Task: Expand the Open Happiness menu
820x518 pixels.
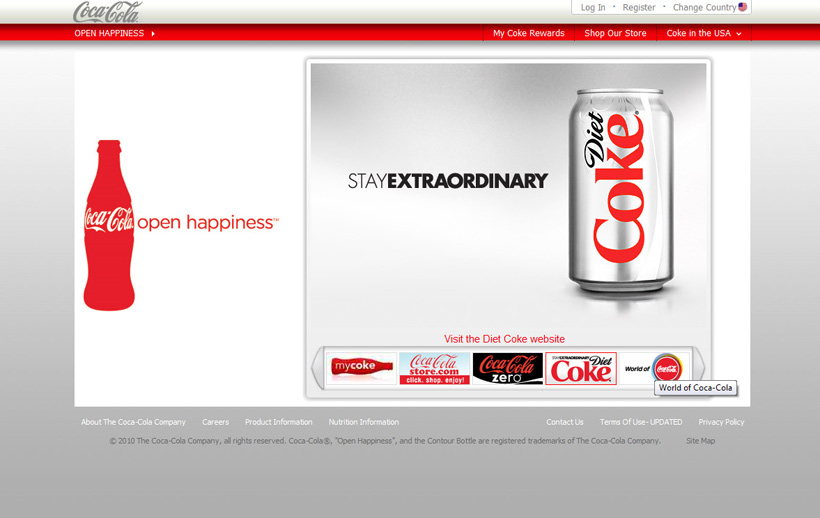Action: pos(115,33)
